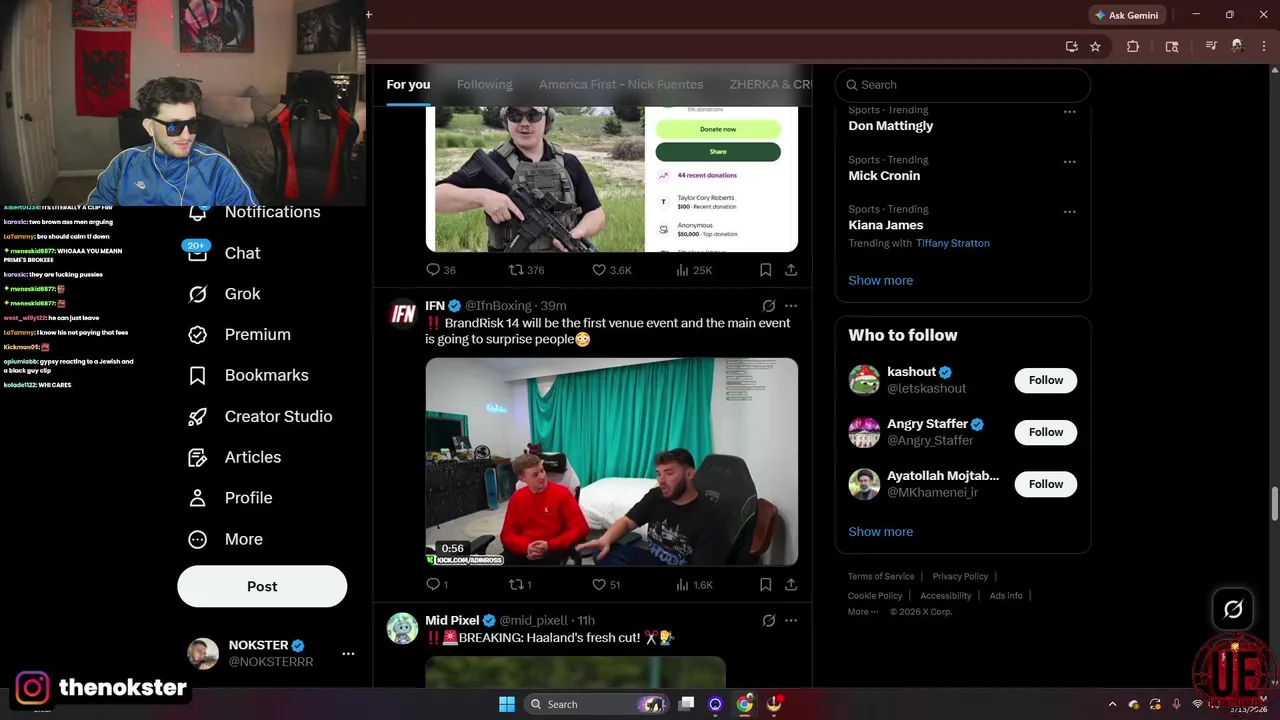
Task: Open Cookie Policy link
Action: pos(875,596)
